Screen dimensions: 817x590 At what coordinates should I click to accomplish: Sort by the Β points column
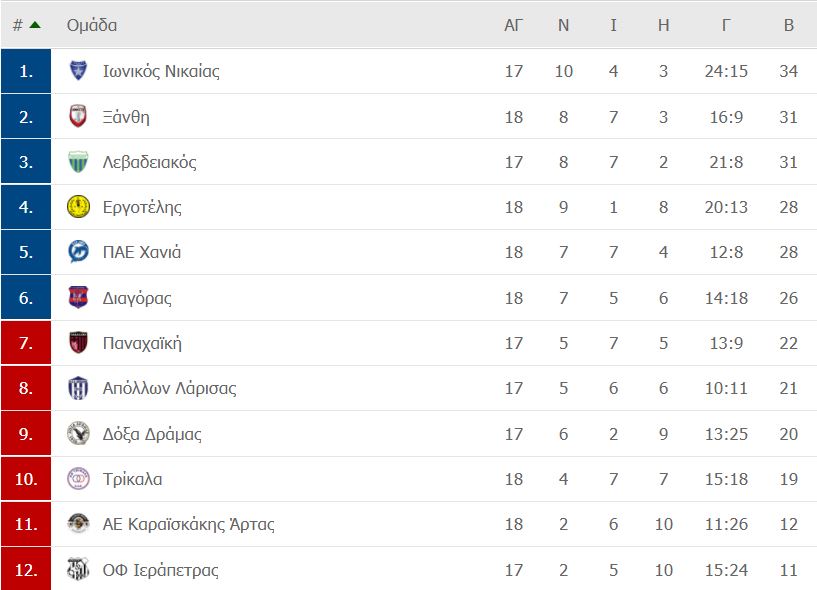point(789,25)
